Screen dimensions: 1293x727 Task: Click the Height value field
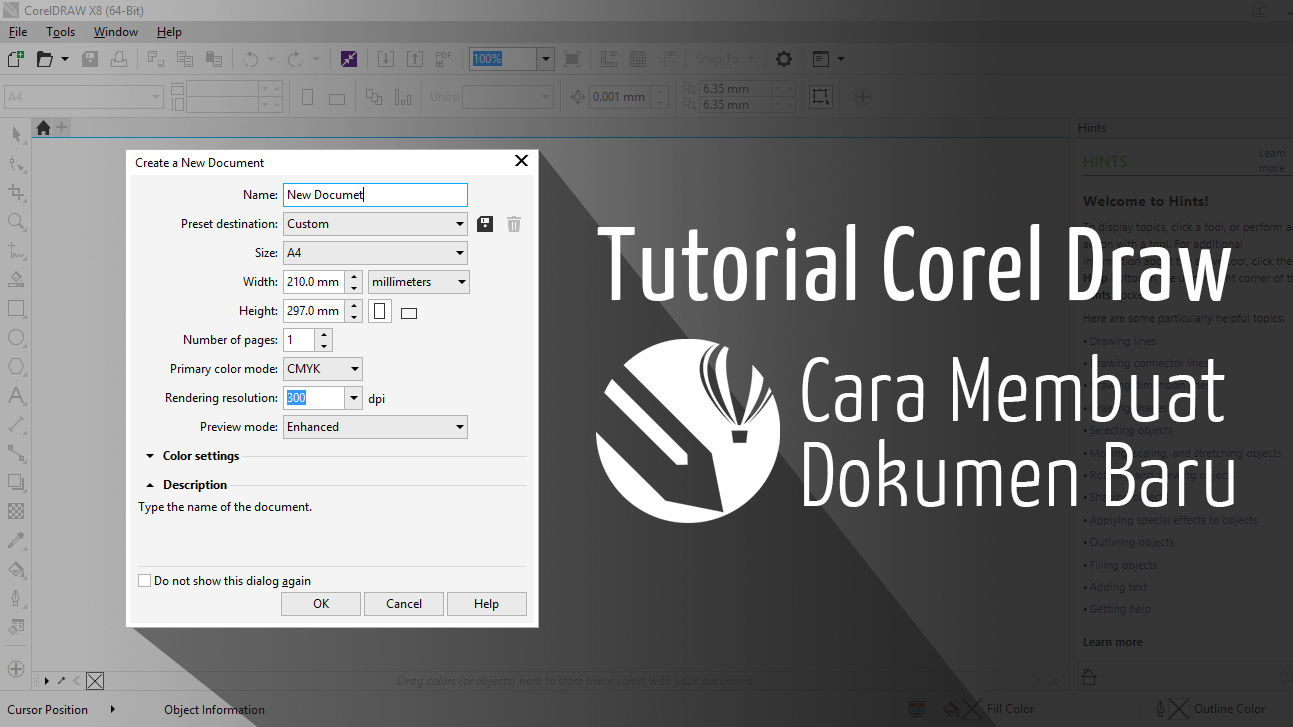click(314, 311)
